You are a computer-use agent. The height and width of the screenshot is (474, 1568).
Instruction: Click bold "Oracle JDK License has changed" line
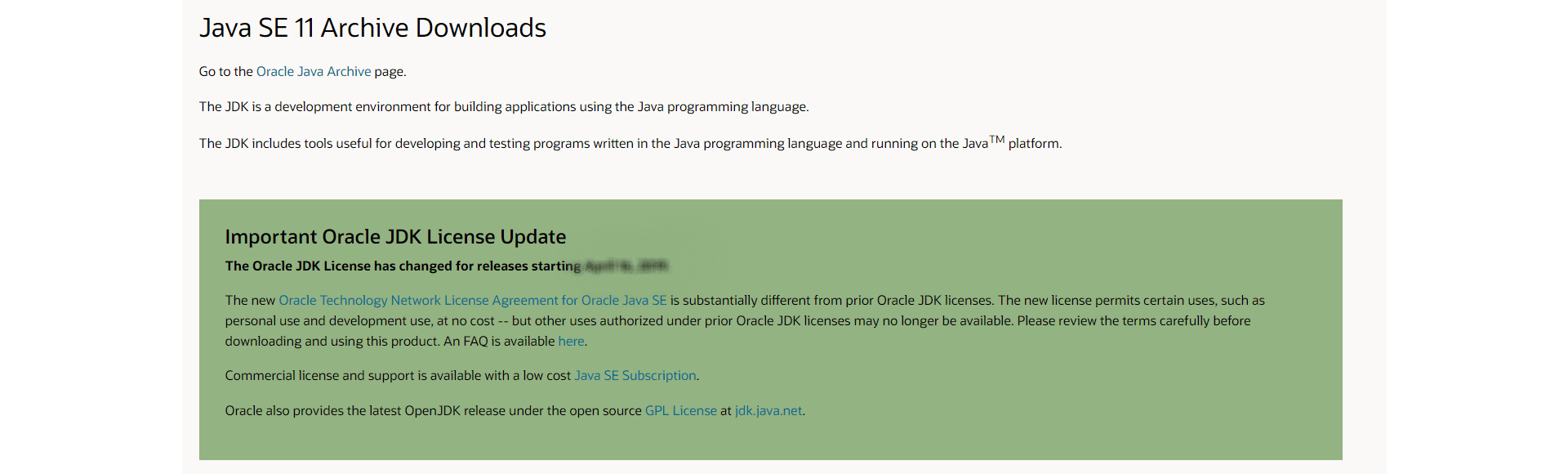pos(403,266)
